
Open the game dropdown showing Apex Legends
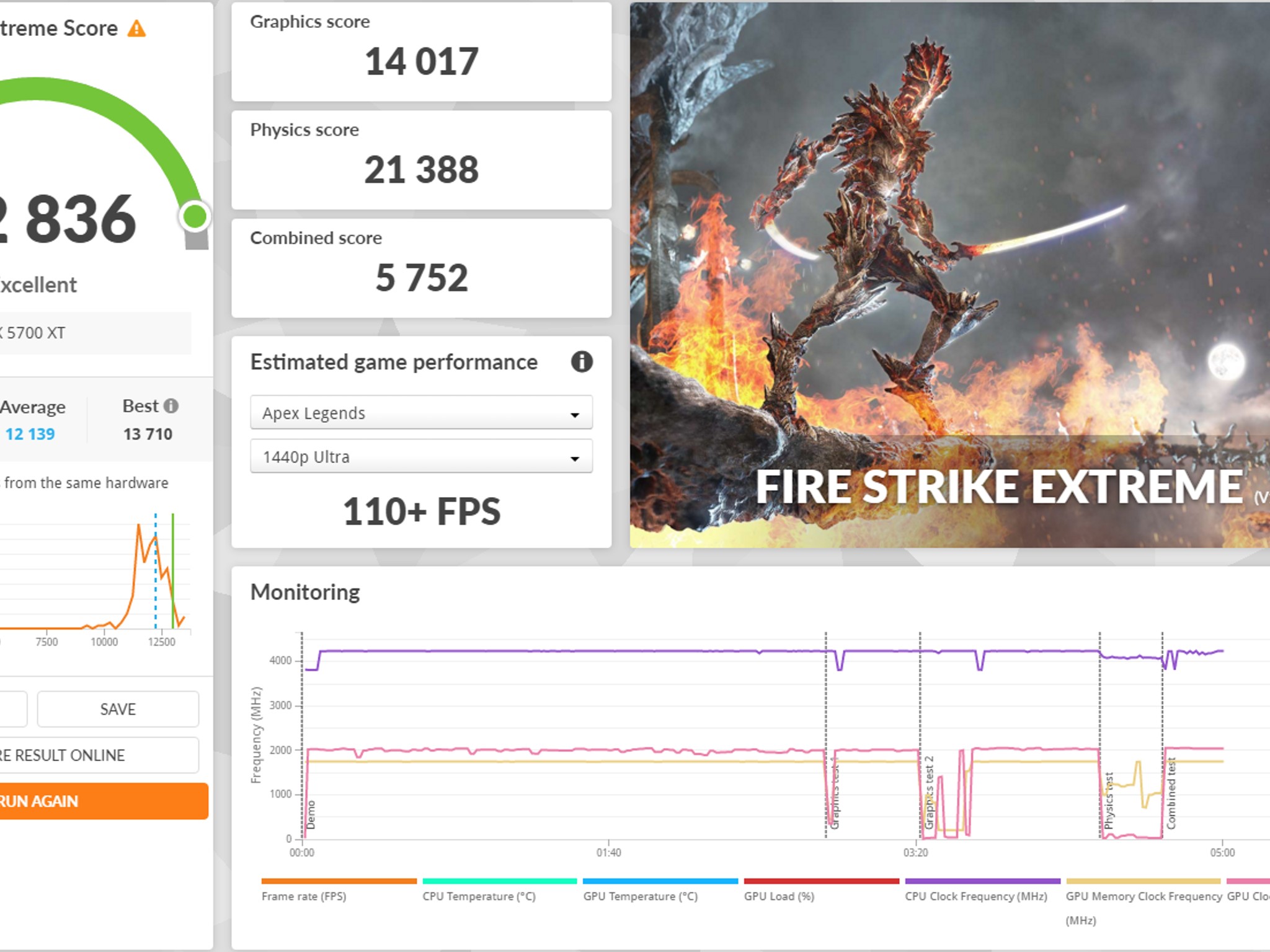[x=421, y=413]
